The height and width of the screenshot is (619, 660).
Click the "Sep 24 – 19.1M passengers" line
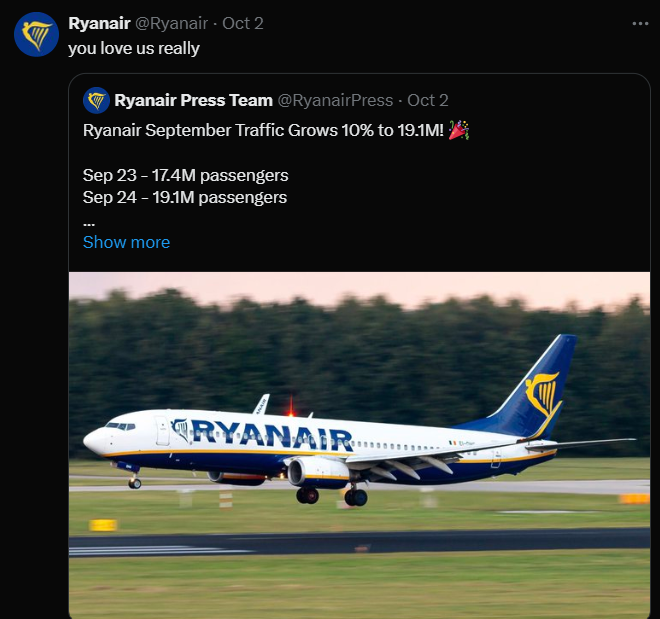[185, 197]
